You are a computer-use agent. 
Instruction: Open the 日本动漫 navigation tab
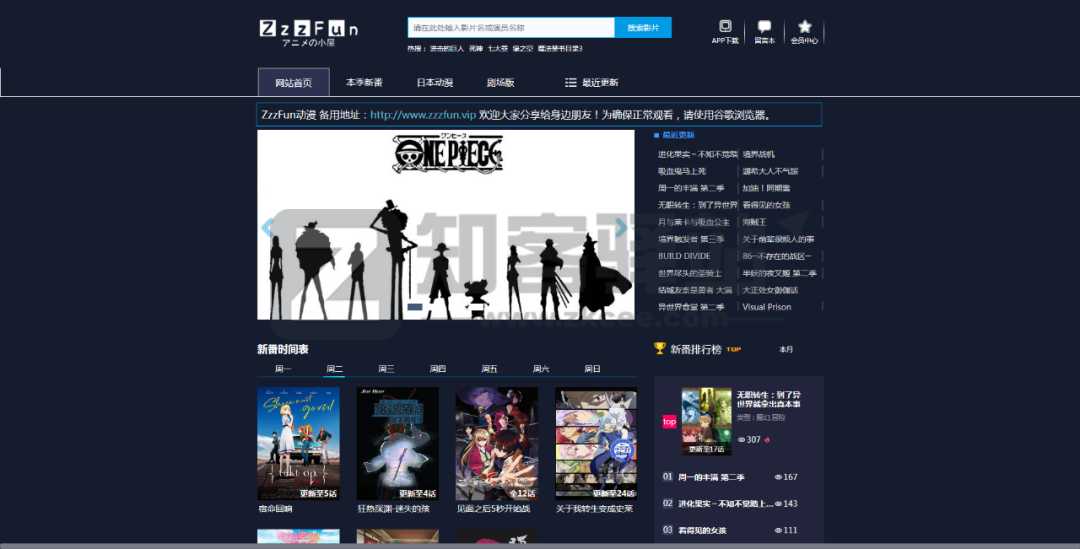tap(435, 83)
